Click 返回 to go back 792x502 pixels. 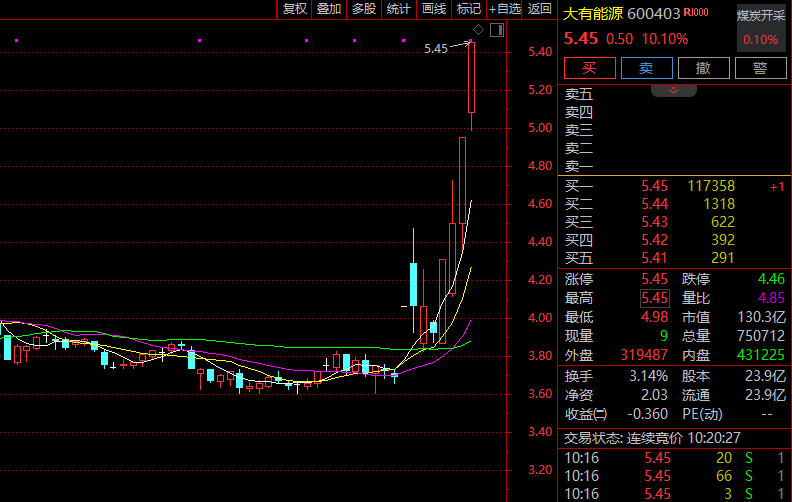(540, 9)
